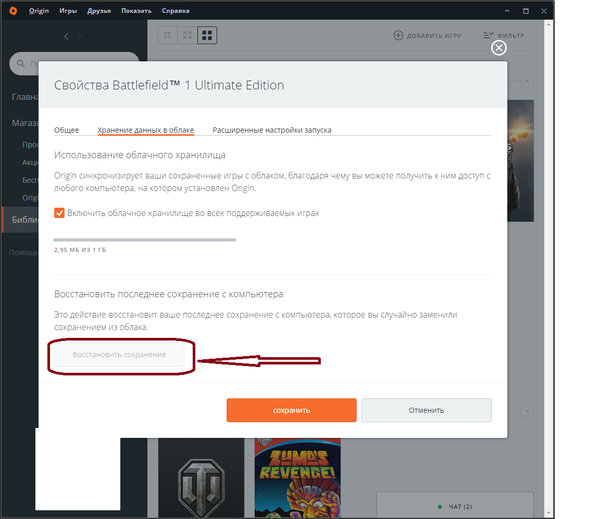
Task: Click the orange Сохранить button
Action: 291,410
